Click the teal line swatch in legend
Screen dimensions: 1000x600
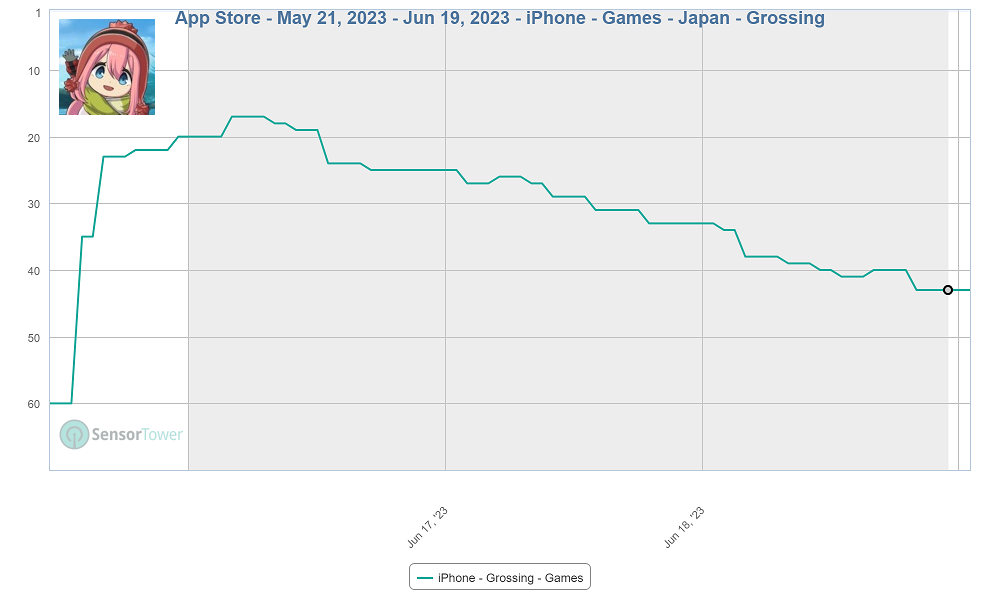pyautogui.click(x=425, y=578)
